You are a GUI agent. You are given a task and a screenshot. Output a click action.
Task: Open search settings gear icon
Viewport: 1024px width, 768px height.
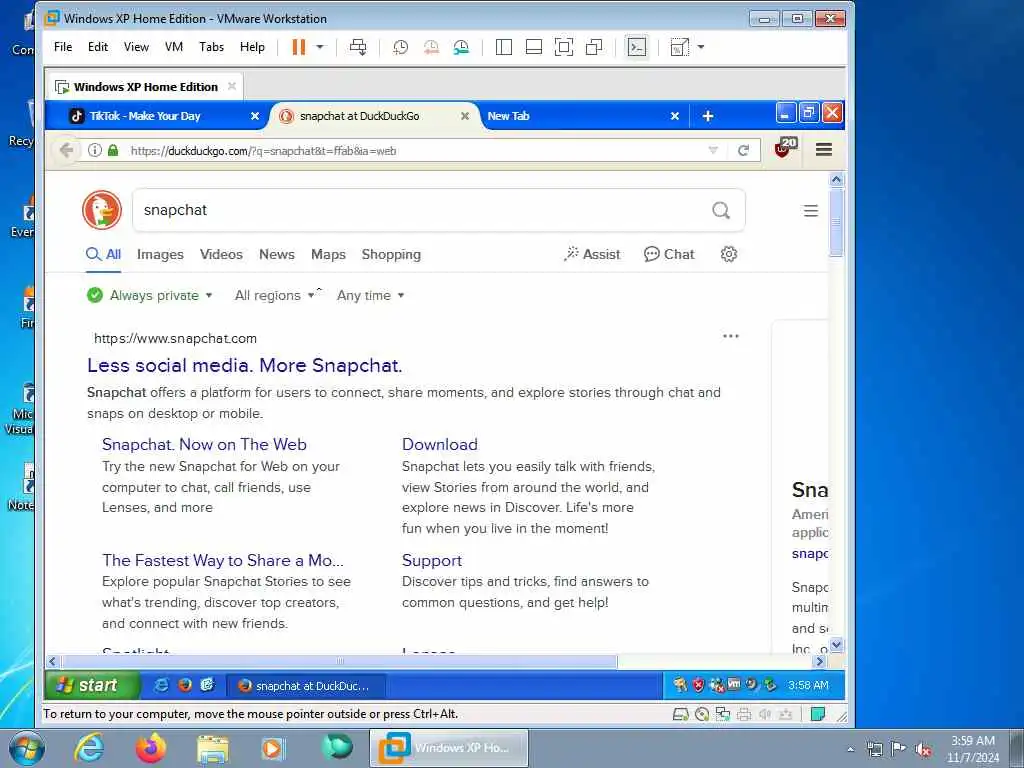(x=729, y=254)
